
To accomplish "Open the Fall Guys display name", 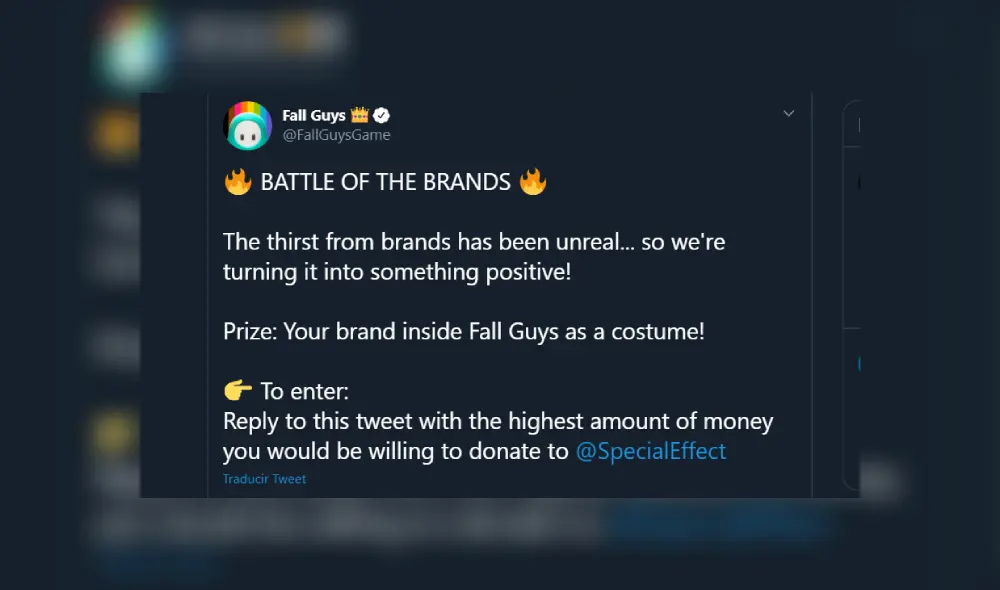I will pyautogui.click(x=313, y=116).
